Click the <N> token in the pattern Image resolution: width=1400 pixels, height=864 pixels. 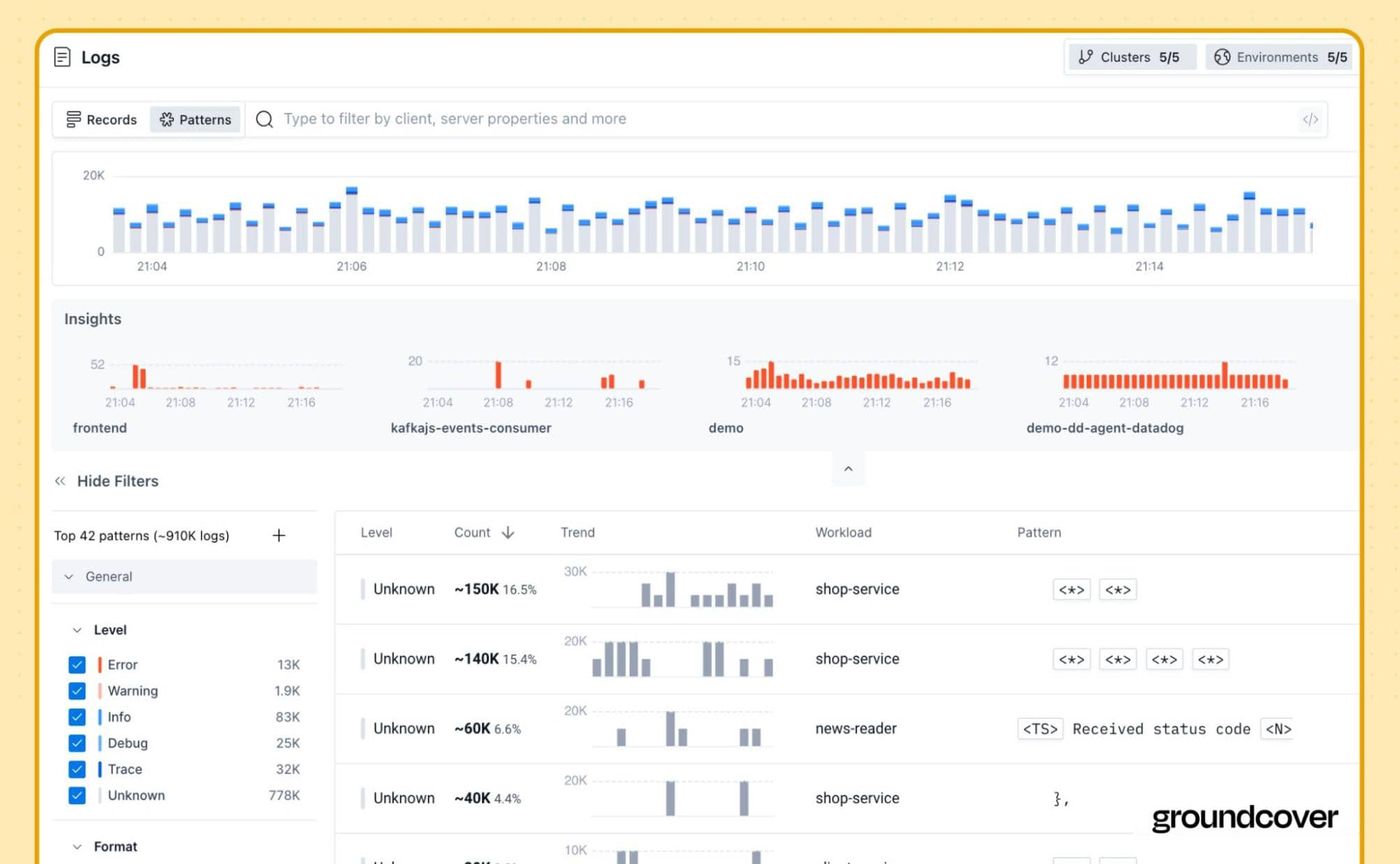click(x=1277, y=728)
